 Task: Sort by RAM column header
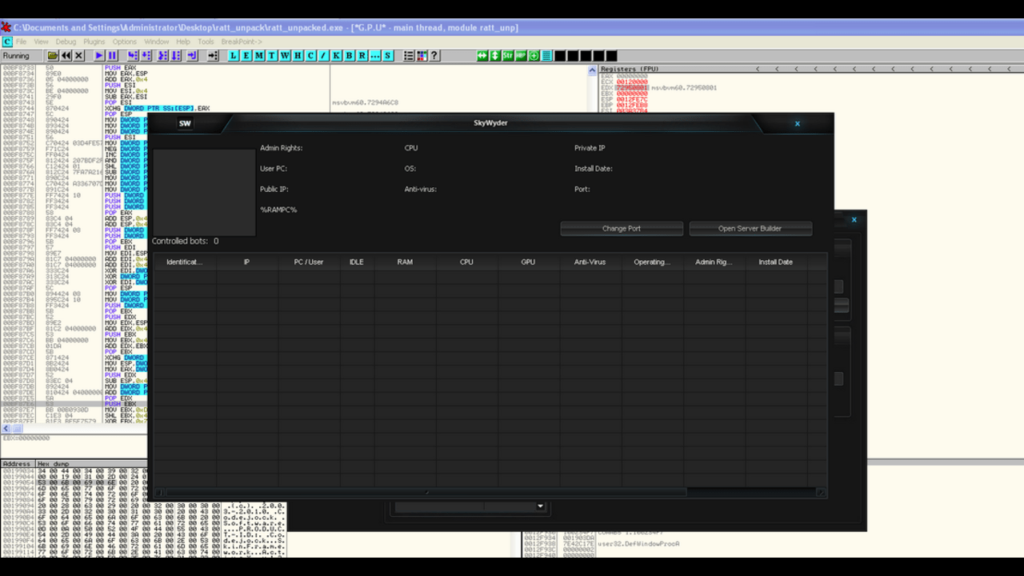click(x=405, y=262)
